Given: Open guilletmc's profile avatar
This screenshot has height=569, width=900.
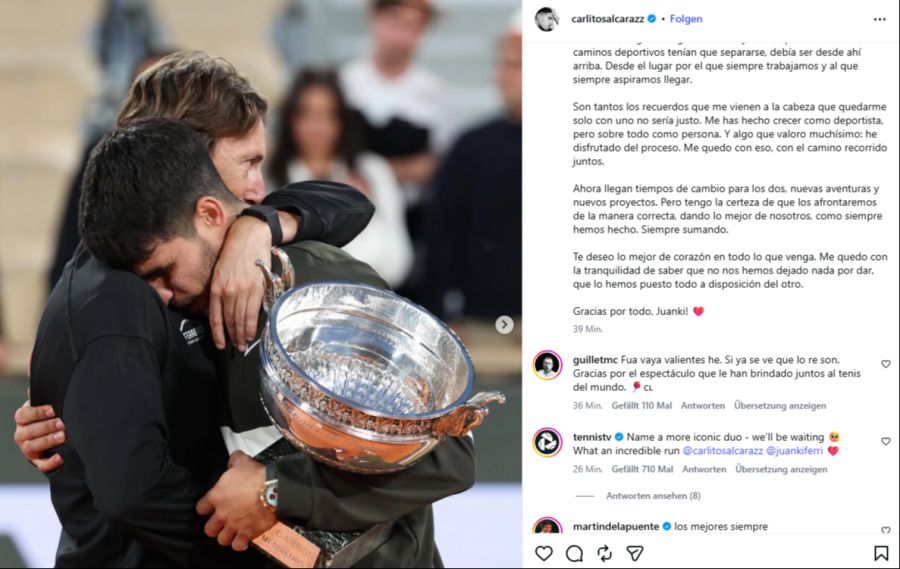Looking at the screenshot, I should [547, 365].
